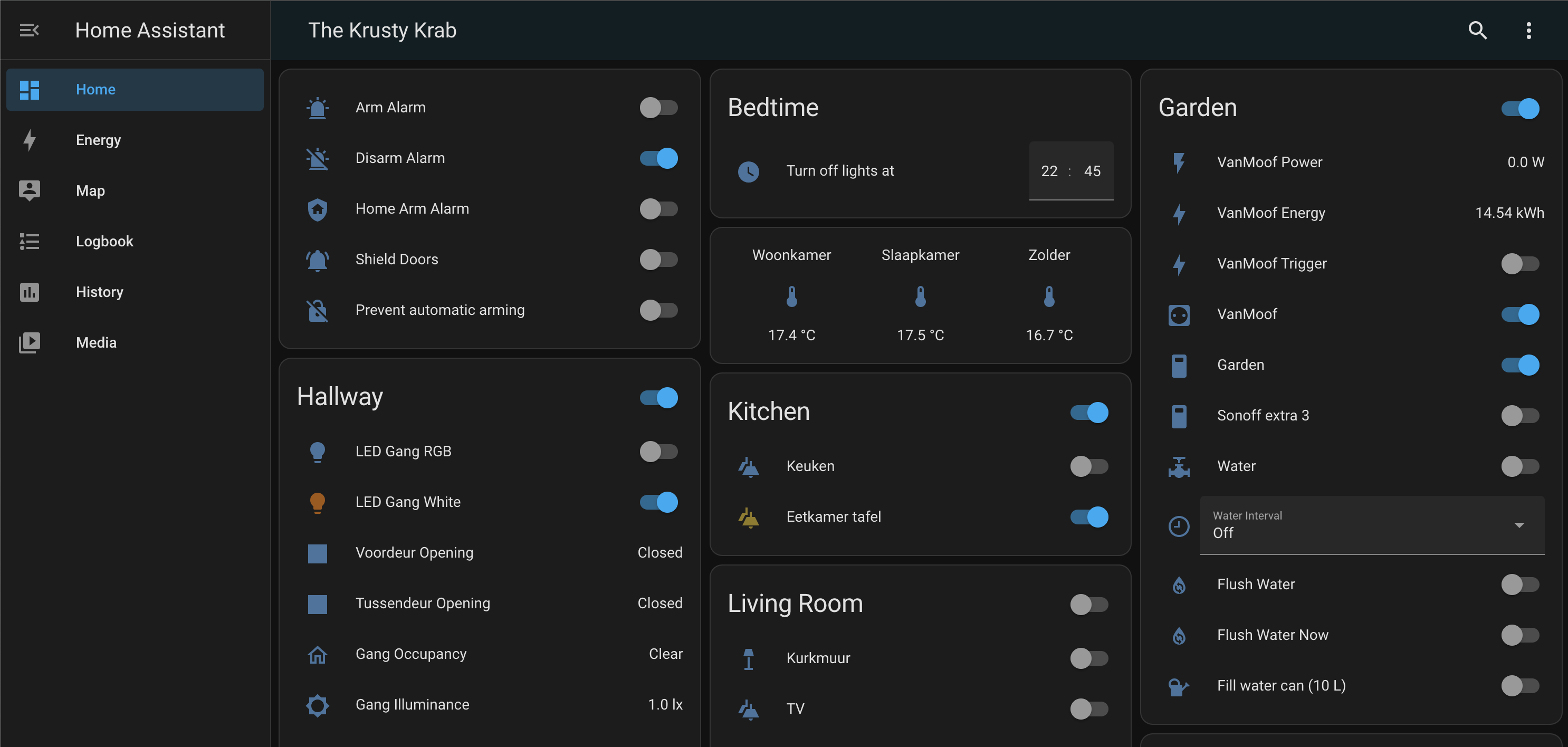Click the Woonkamer thermometer icon
This screenshot has width=1568, height=747.
click(x=791, y=296)
